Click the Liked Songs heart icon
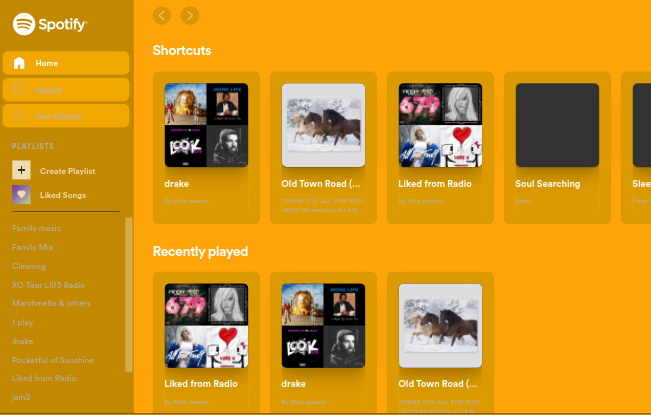 [21, 194]
